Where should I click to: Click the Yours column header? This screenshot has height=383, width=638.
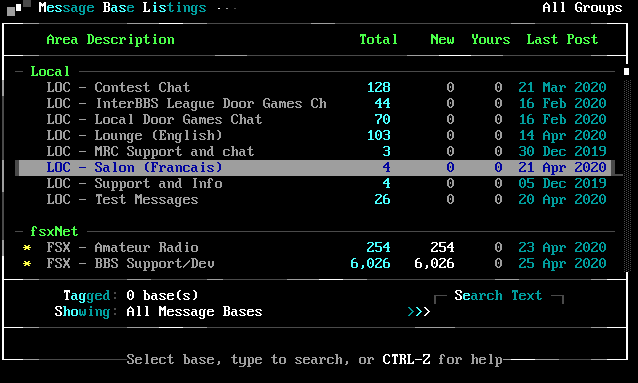click(x=491, y=39)
